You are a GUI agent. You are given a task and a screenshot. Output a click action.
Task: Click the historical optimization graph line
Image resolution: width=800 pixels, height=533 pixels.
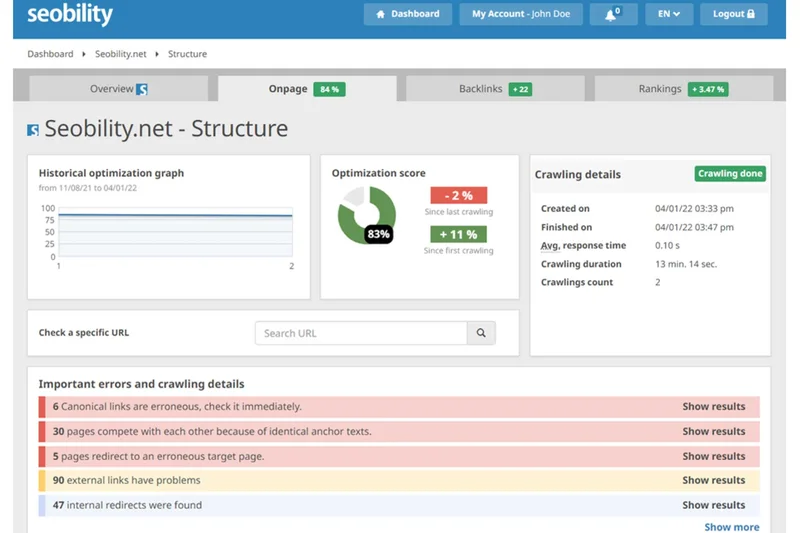pyautogui.click(x=175, y=215)
